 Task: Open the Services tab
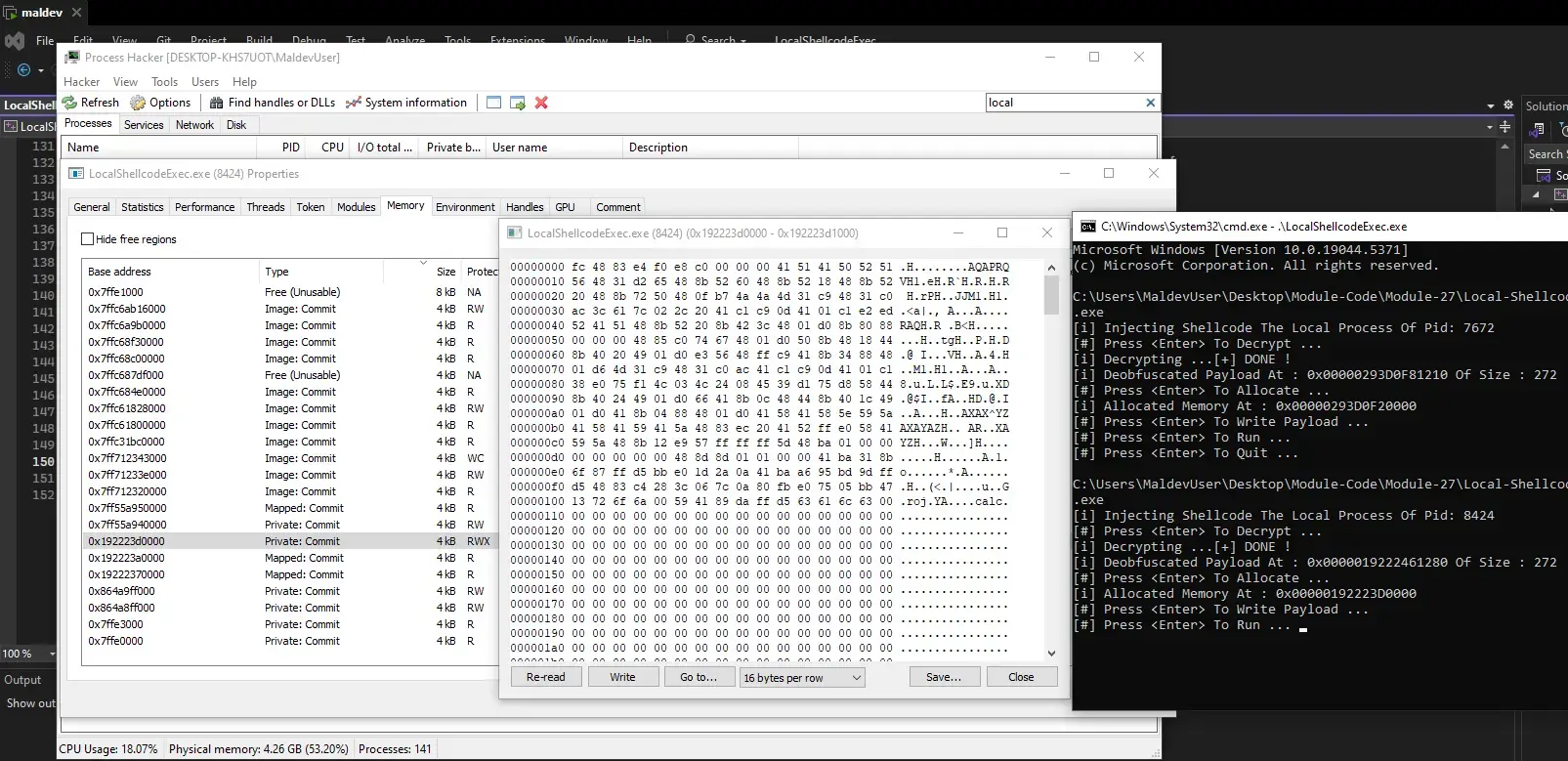(x=144, y=125)
